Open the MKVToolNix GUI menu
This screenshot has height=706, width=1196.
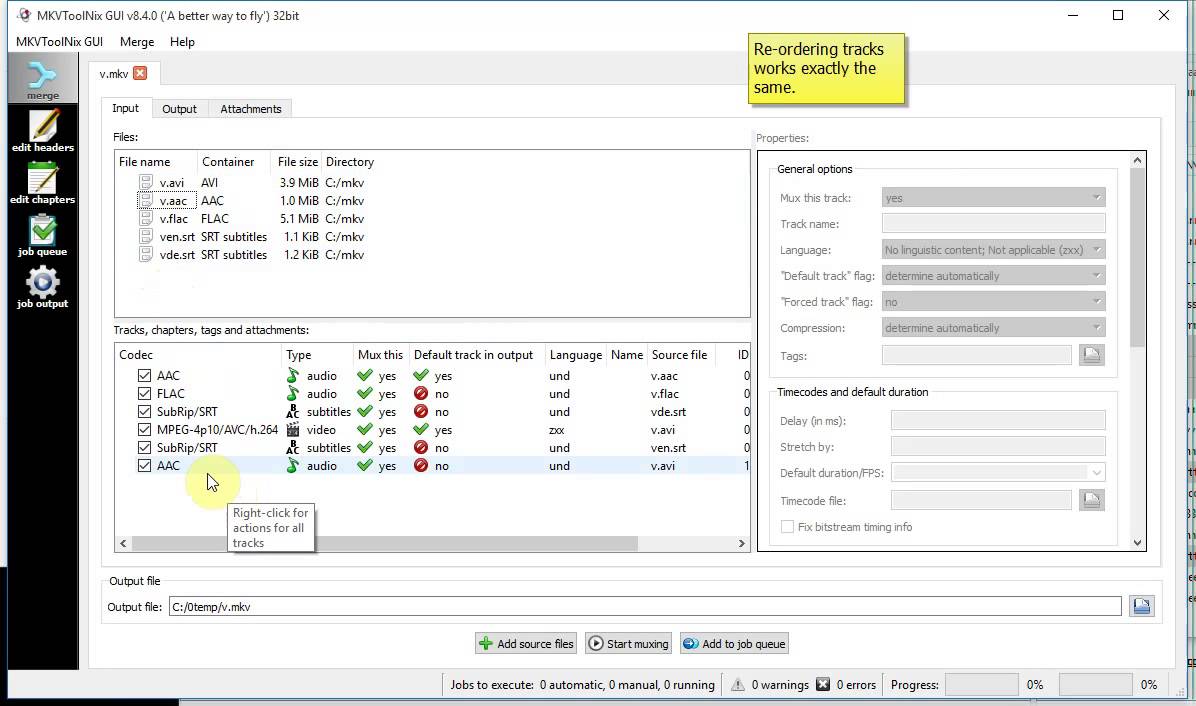click(x=59, y=42)
